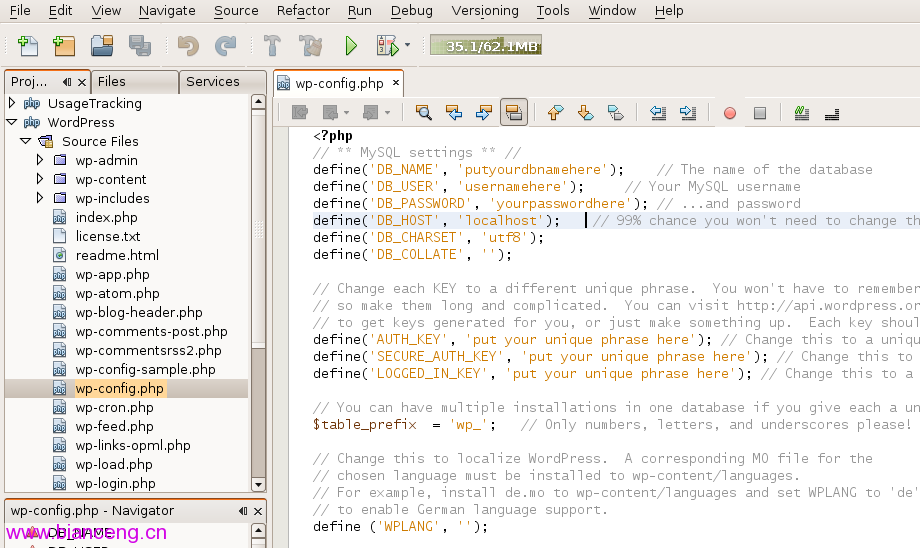Run the main project with green arrow
The image size is (920, 548).
tap(351, 46)
